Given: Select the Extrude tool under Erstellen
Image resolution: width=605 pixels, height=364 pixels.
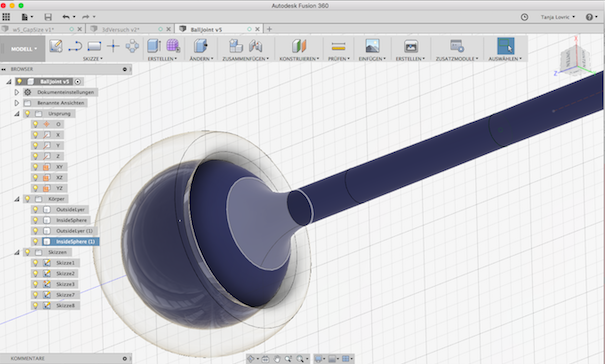Looking at the screenshot, I should click(154, 46).
